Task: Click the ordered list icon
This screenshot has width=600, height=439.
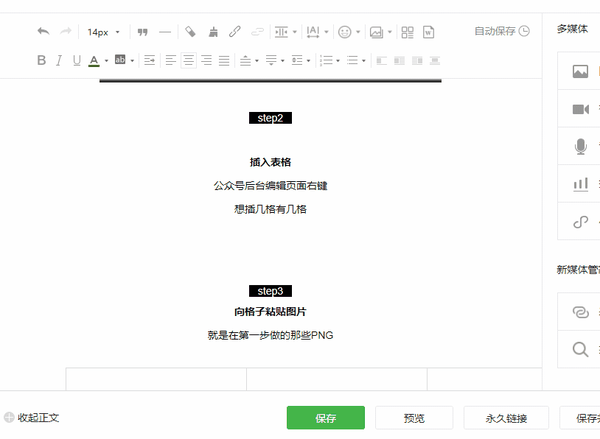Action: click(326, 60)
